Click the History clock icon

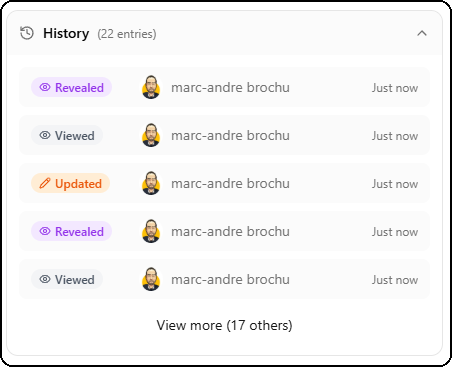(x=27, y=33)
